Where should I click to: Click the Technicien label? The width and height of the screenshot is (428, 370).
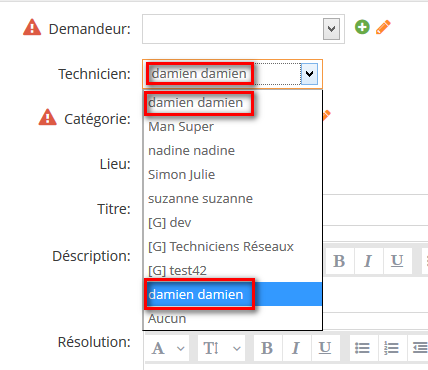point(94,74)
